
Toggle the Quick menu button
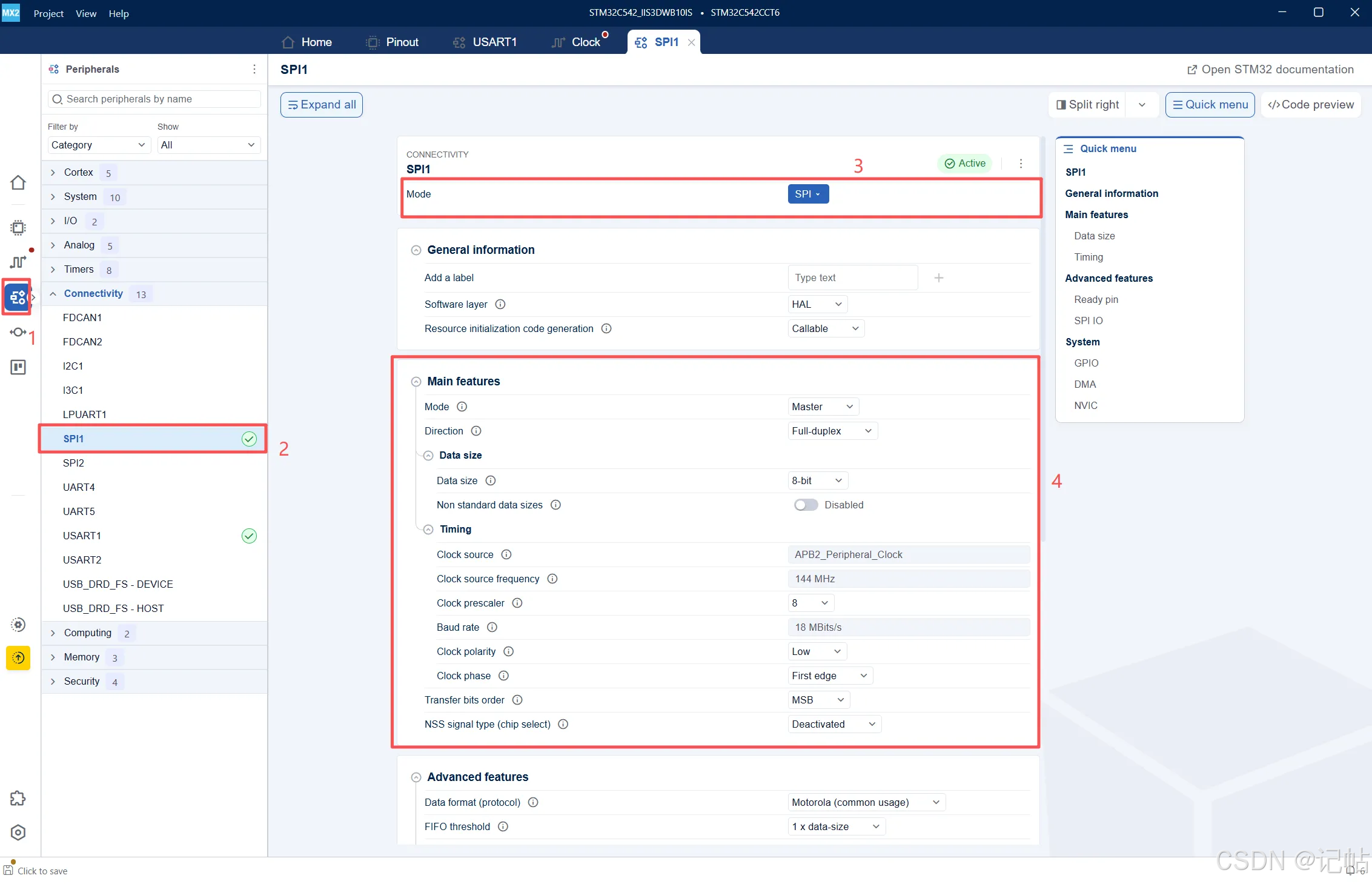coord(1210,104)
